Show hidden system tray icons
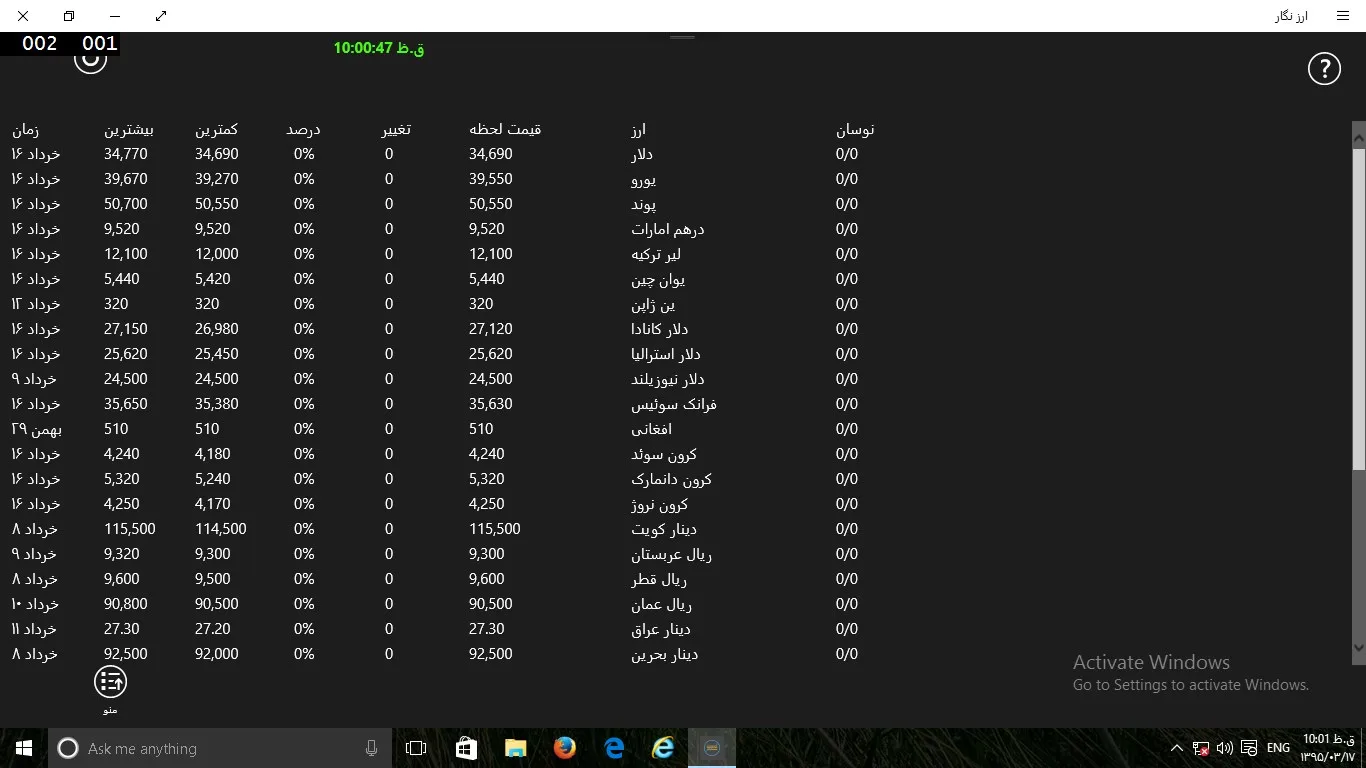1366x768 pixels. (x=1177, y=748)
